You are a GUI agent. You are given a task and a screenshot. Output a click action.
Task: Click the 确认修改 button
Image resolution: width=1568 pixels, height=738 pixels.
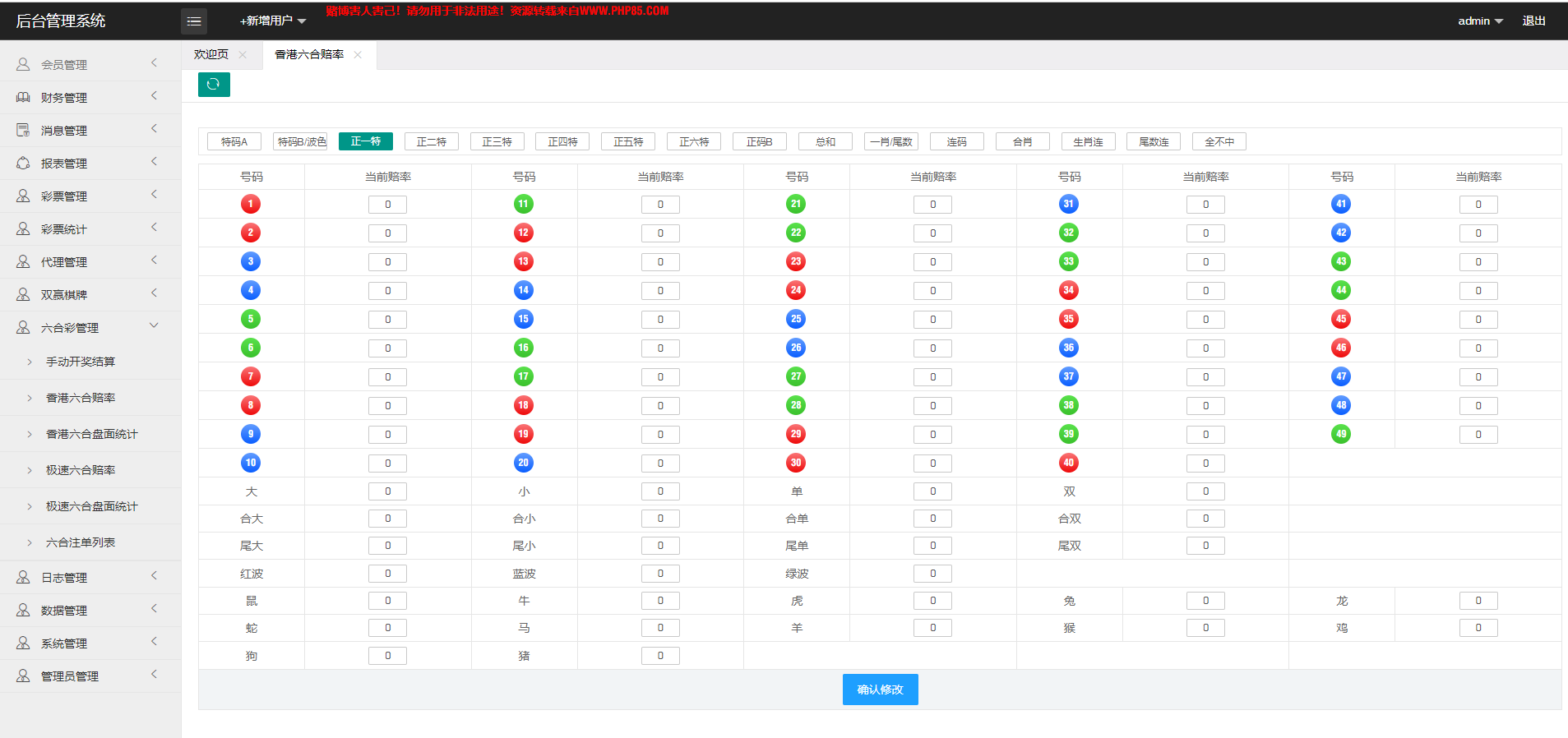880,690
